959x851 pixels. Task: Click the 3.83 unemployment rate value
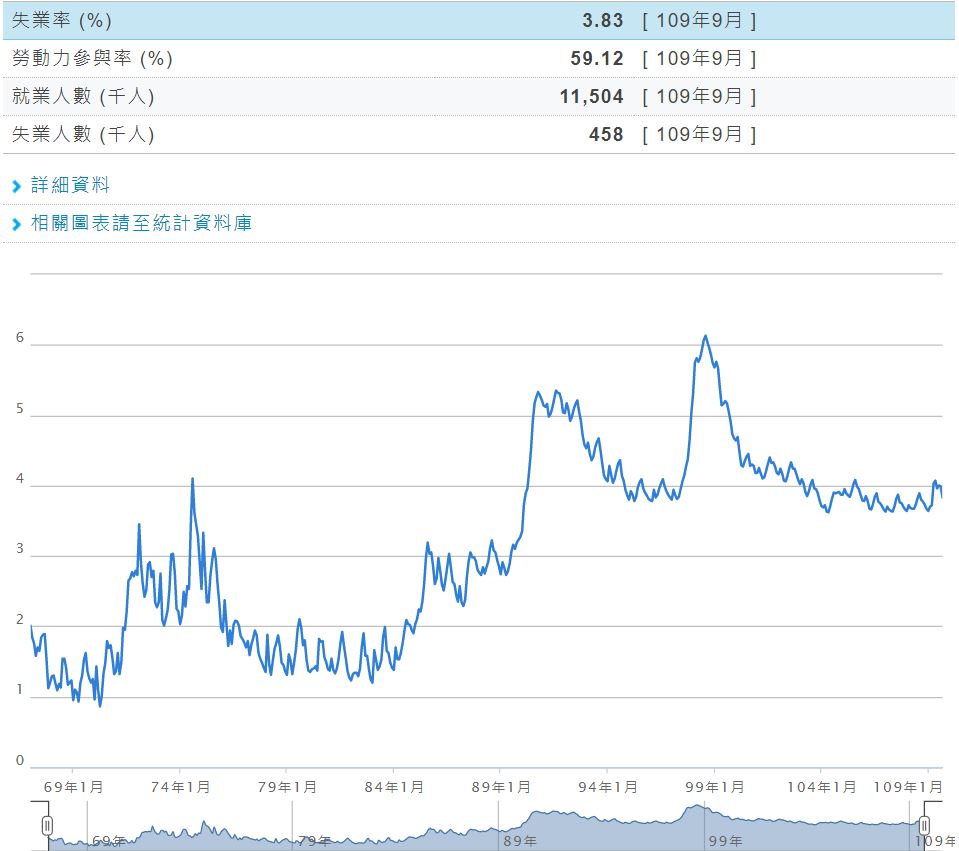605,19
